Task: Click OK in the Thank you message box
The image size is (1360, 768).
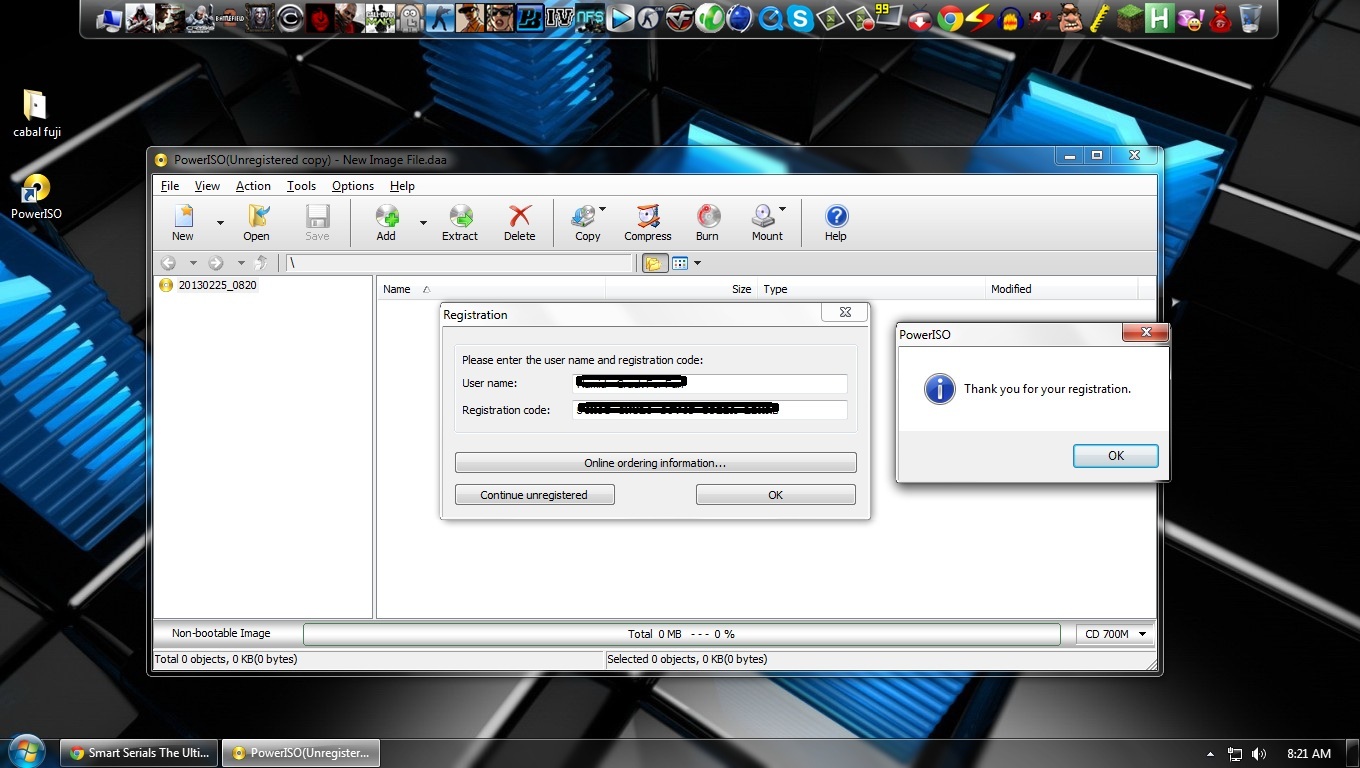Action: pyautogui.click(x=1116, y=455)
